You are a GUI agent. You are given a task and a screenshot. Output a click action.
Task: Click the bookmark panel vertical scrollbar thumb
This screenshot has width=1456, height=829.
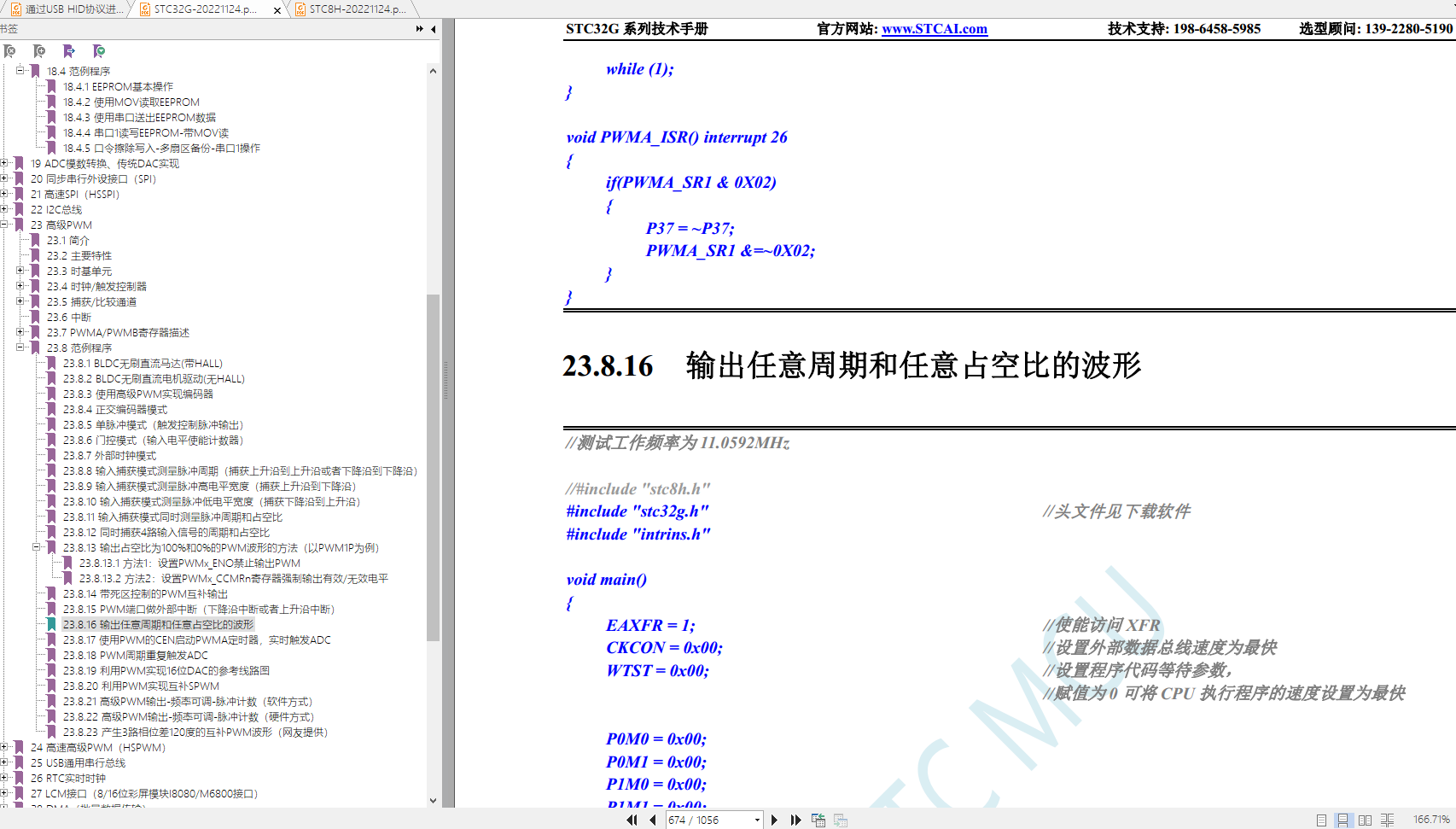(433, 467)
